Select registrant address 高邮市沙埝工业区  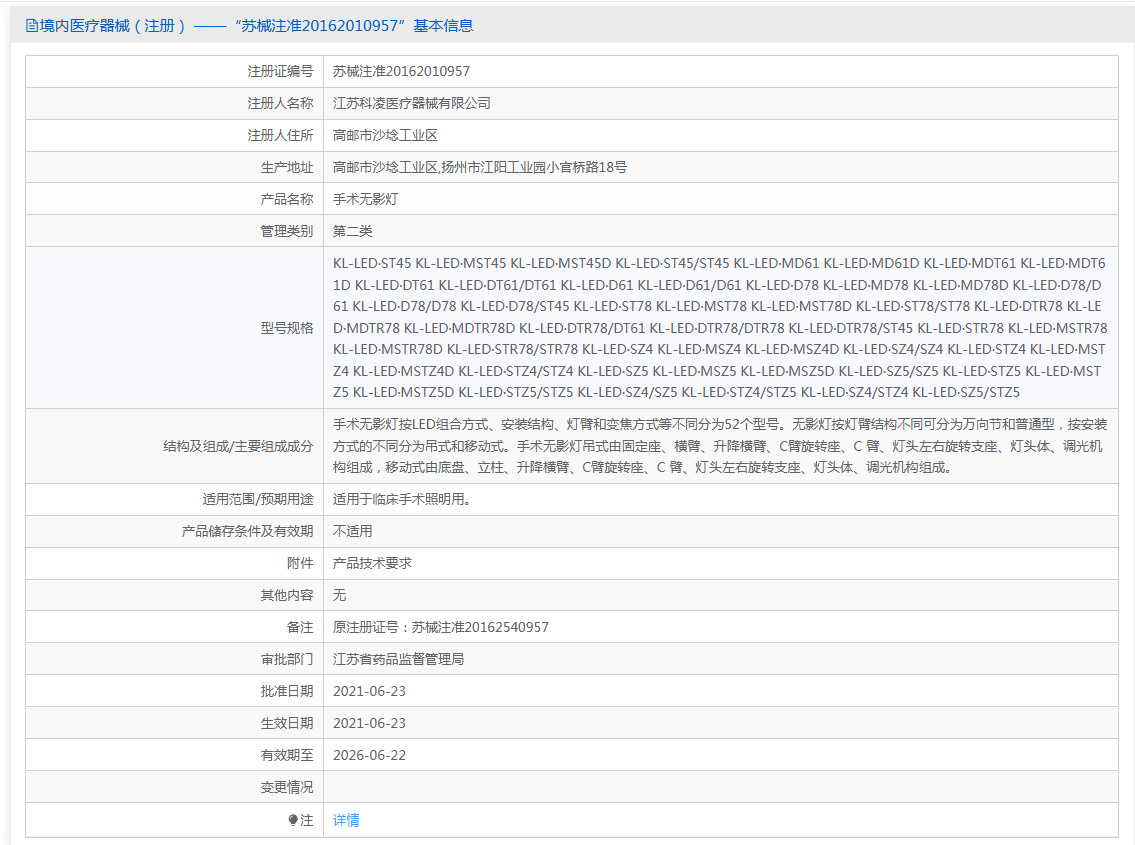(385, 135)
